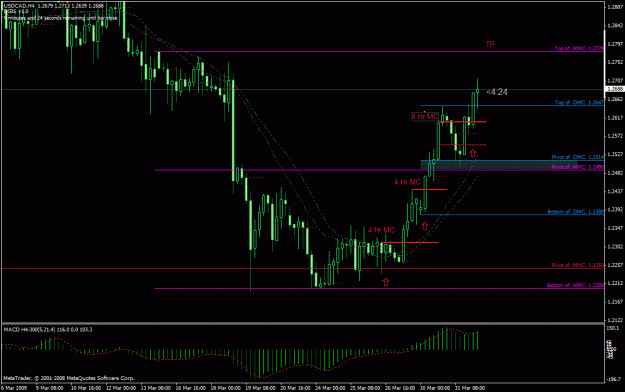Click the 1.2797 price axis value
Screen dimensions: 625x392
coord(615,44)
